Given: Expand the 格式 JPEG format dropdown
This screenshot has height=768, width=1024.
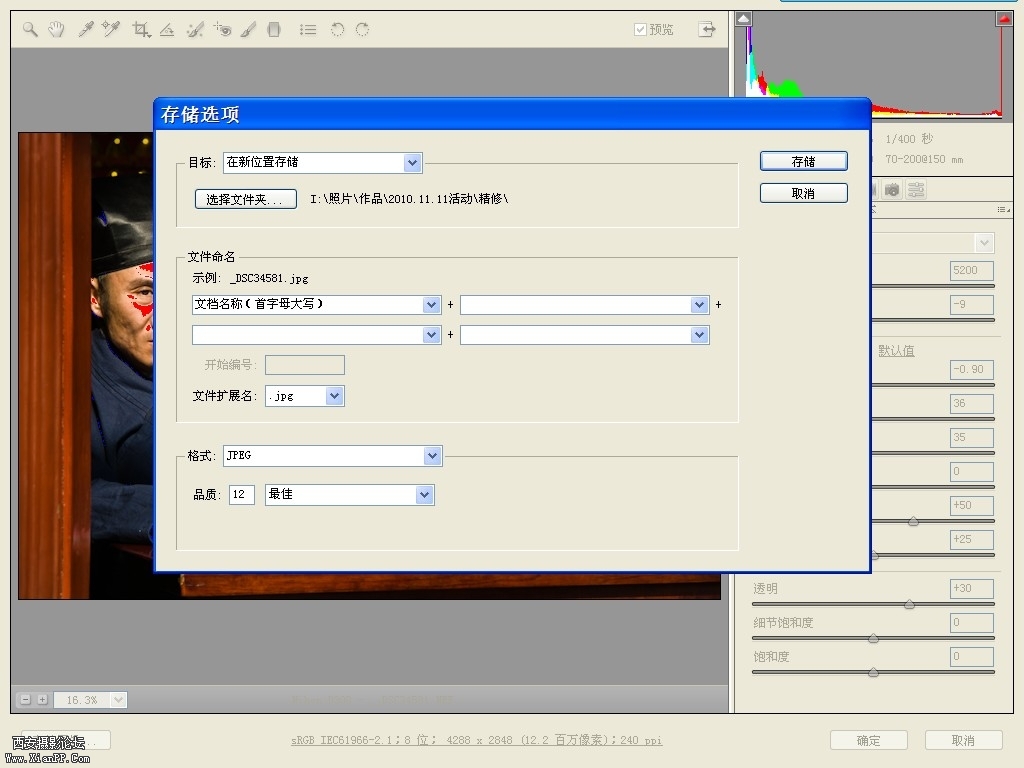Looking at the screenshot, I should pyautogui.click(x=432, y=456).
